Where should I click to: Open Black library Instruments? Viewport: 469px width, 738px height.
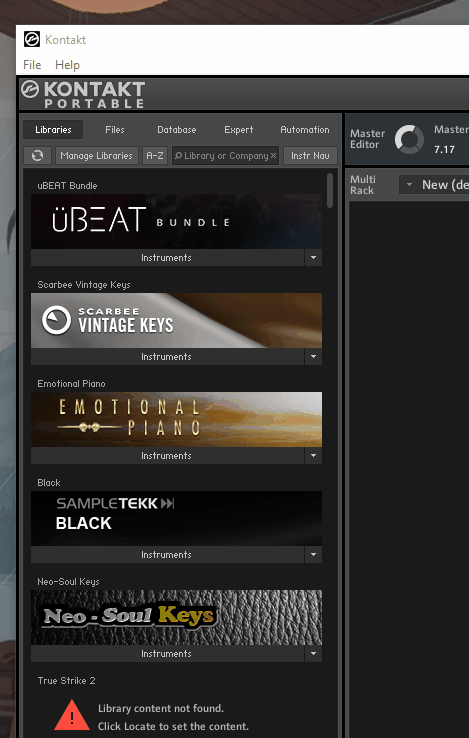(x=167, y=554)
